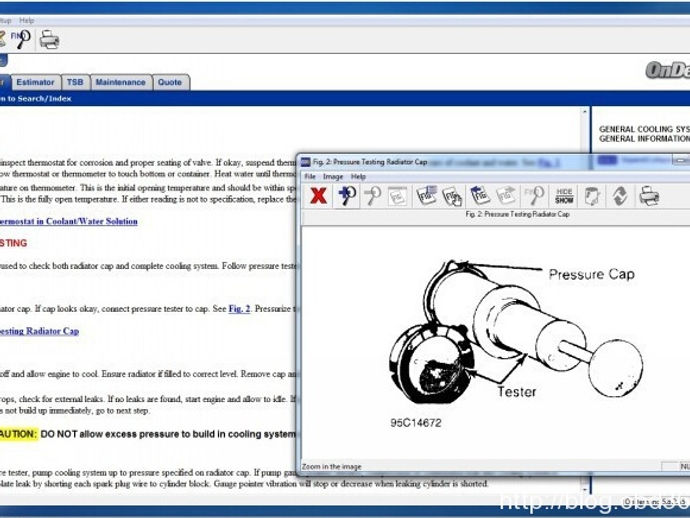Switch to the Quote tab
690x518 pixels.
[170, 82]
